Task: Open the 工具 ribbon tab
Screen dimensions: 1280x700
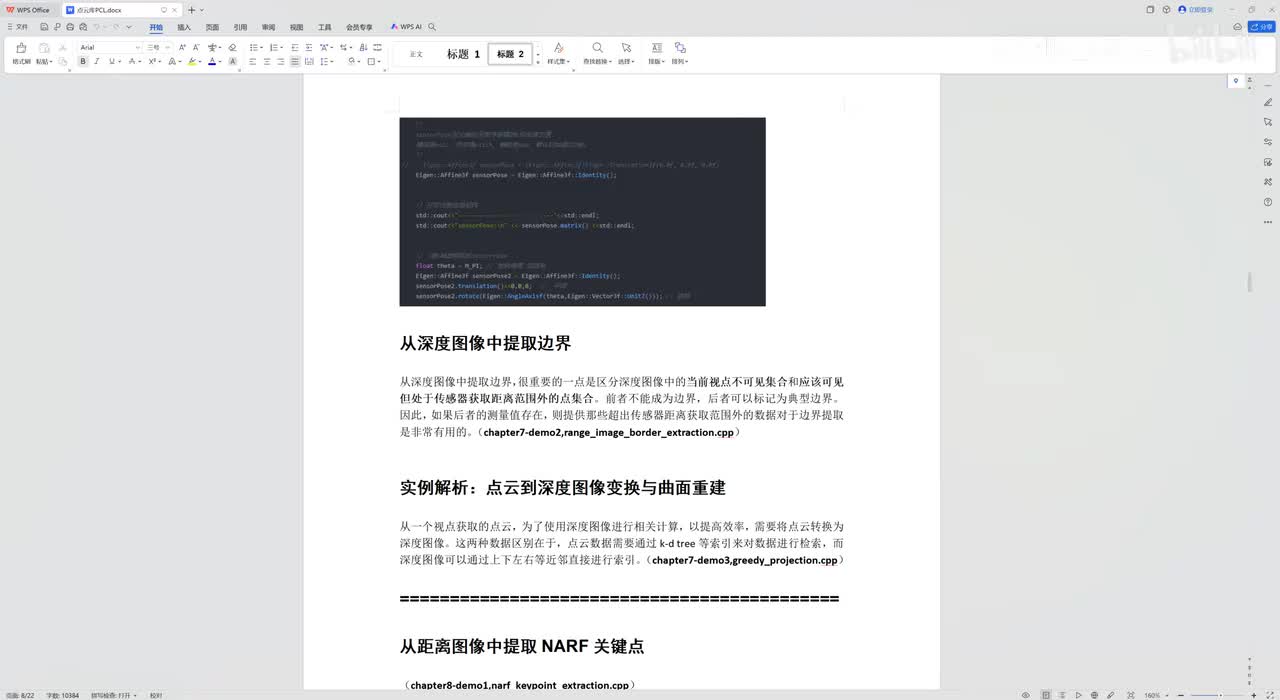Action: point(324,27)
